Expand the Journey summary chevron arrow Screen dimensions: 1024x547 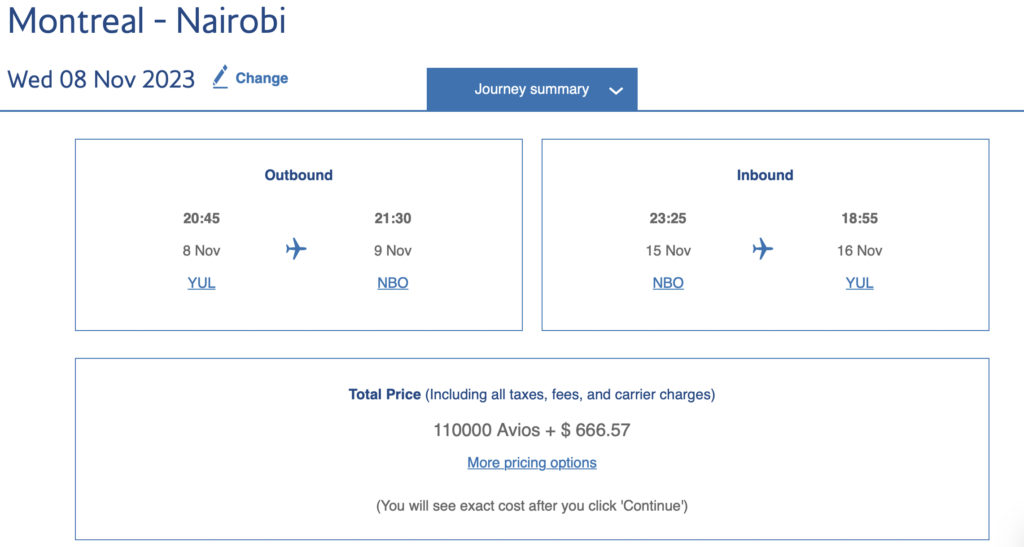tap(616, 90)
